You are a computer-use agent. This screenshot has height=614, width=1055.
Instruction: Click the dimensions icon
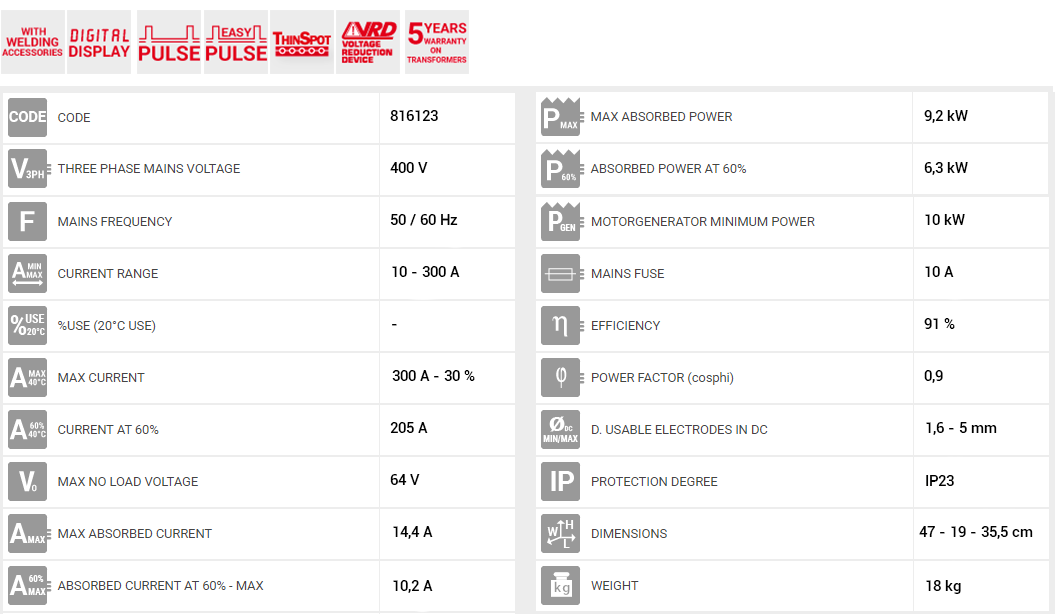coord(560,533)
